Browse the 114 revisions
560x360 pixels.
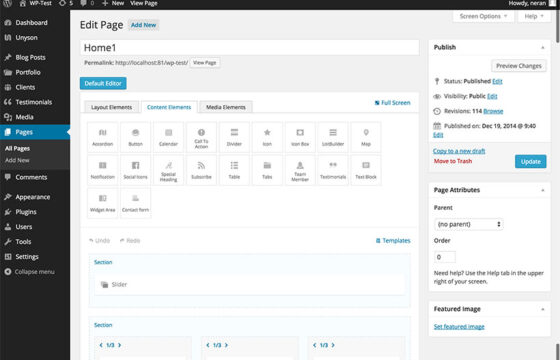coord(493,111)
